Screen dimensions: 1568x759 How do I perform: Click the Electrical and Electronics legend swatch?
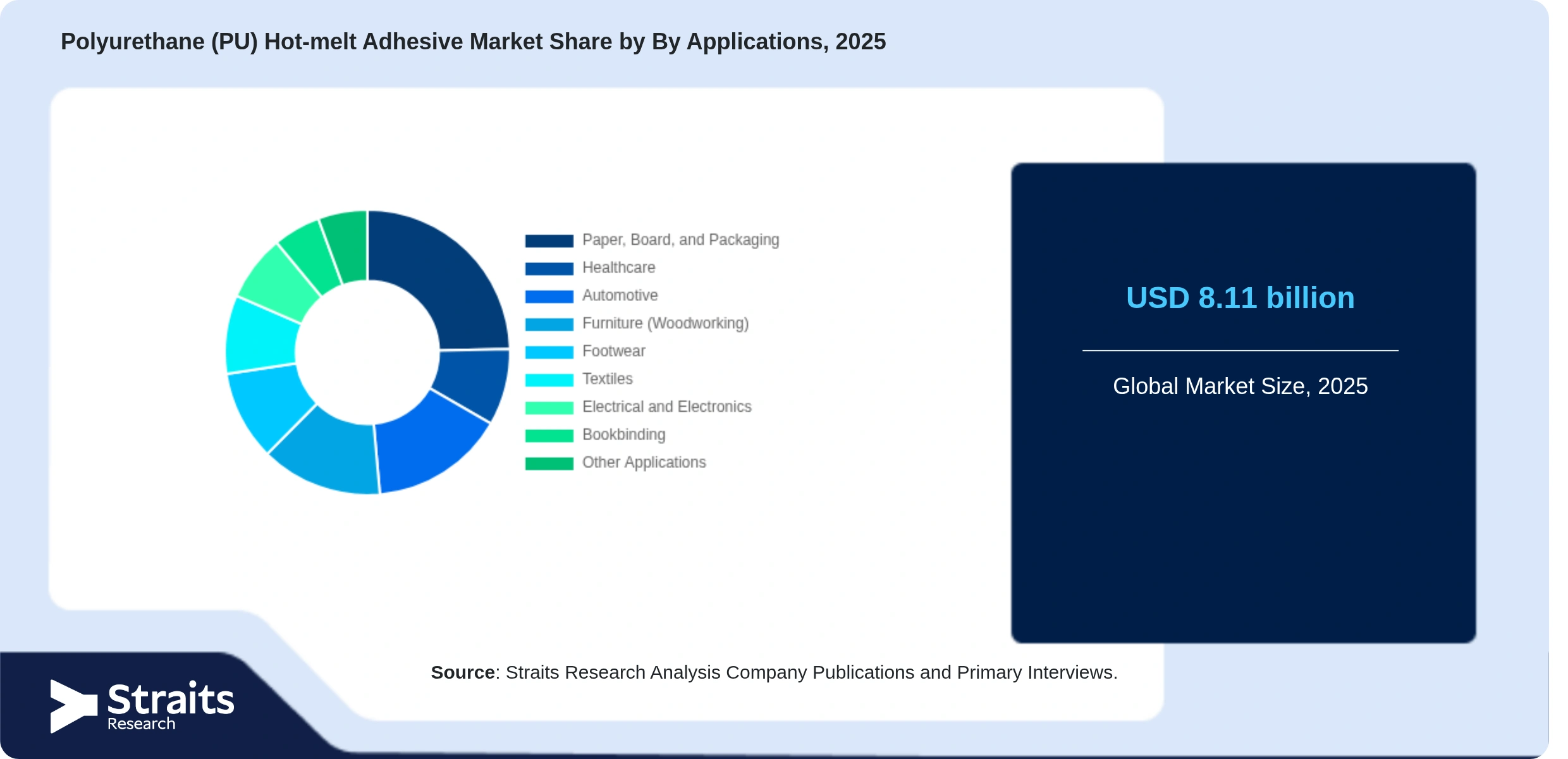pos(549,407)
